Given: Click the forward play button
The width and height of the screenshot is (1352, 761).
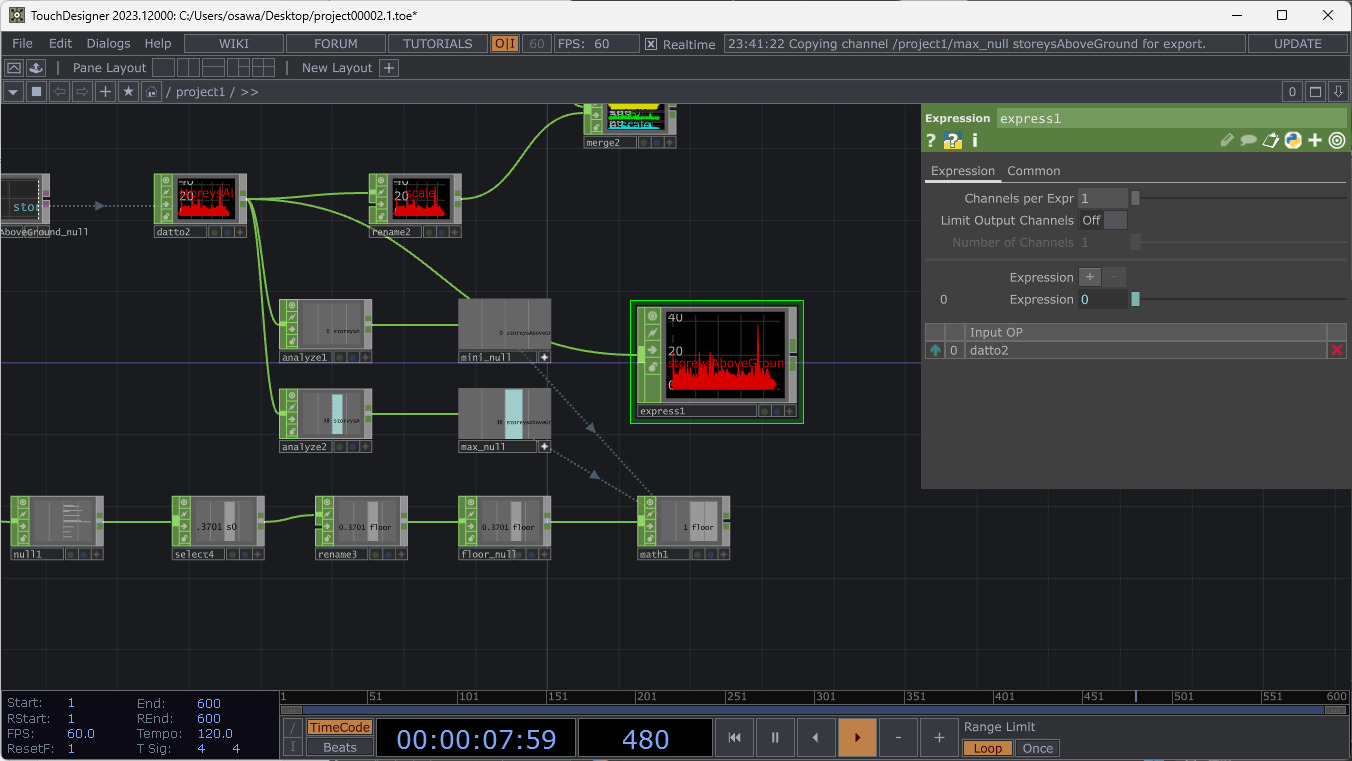Looking at the screenshot, I should [x=857, y=738].
